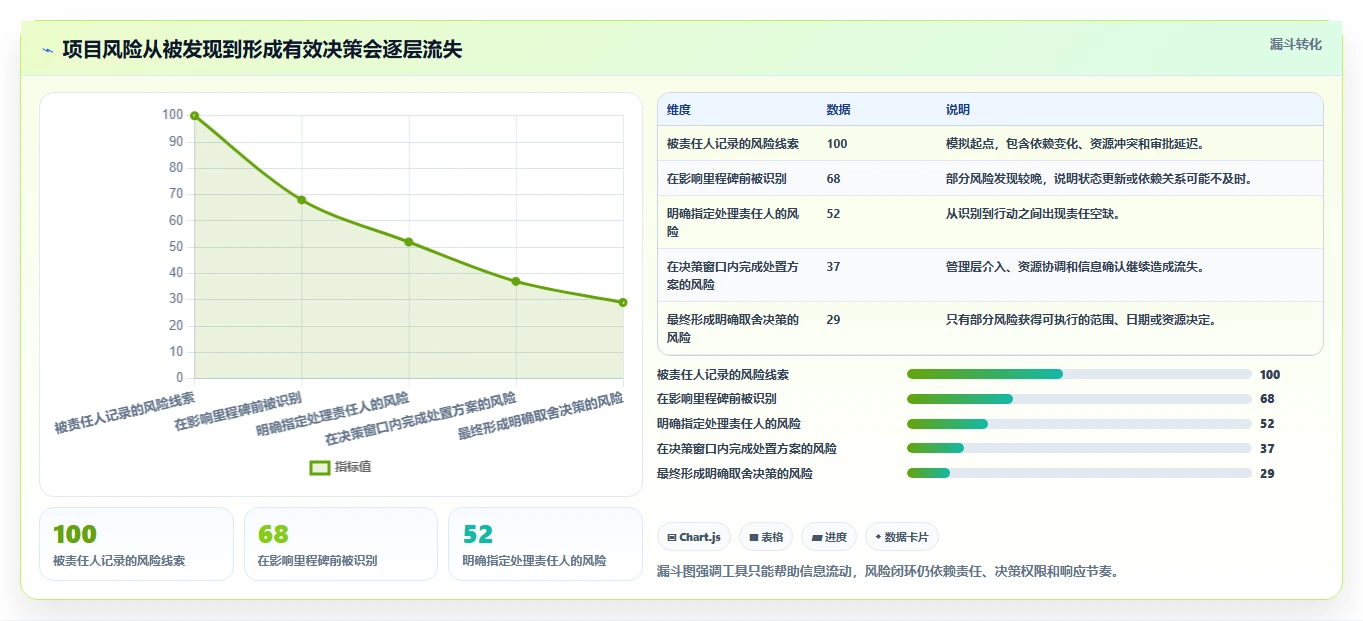Click the data card showing 52
Viewport: 1363px width, 621px height.
point(545,544)
